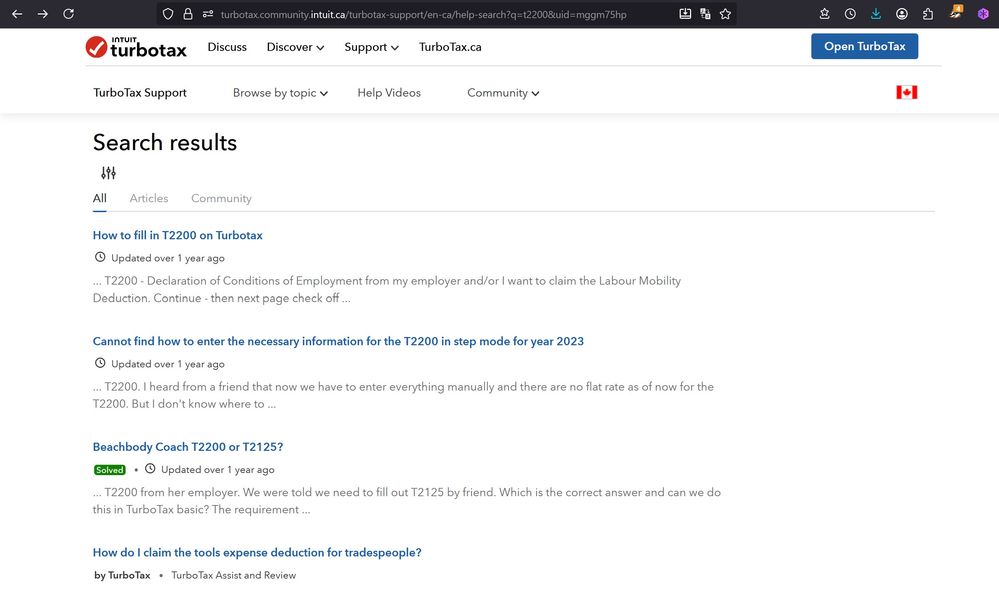
Task: Click the Open TurboTax button
Action: coord(864,47)
